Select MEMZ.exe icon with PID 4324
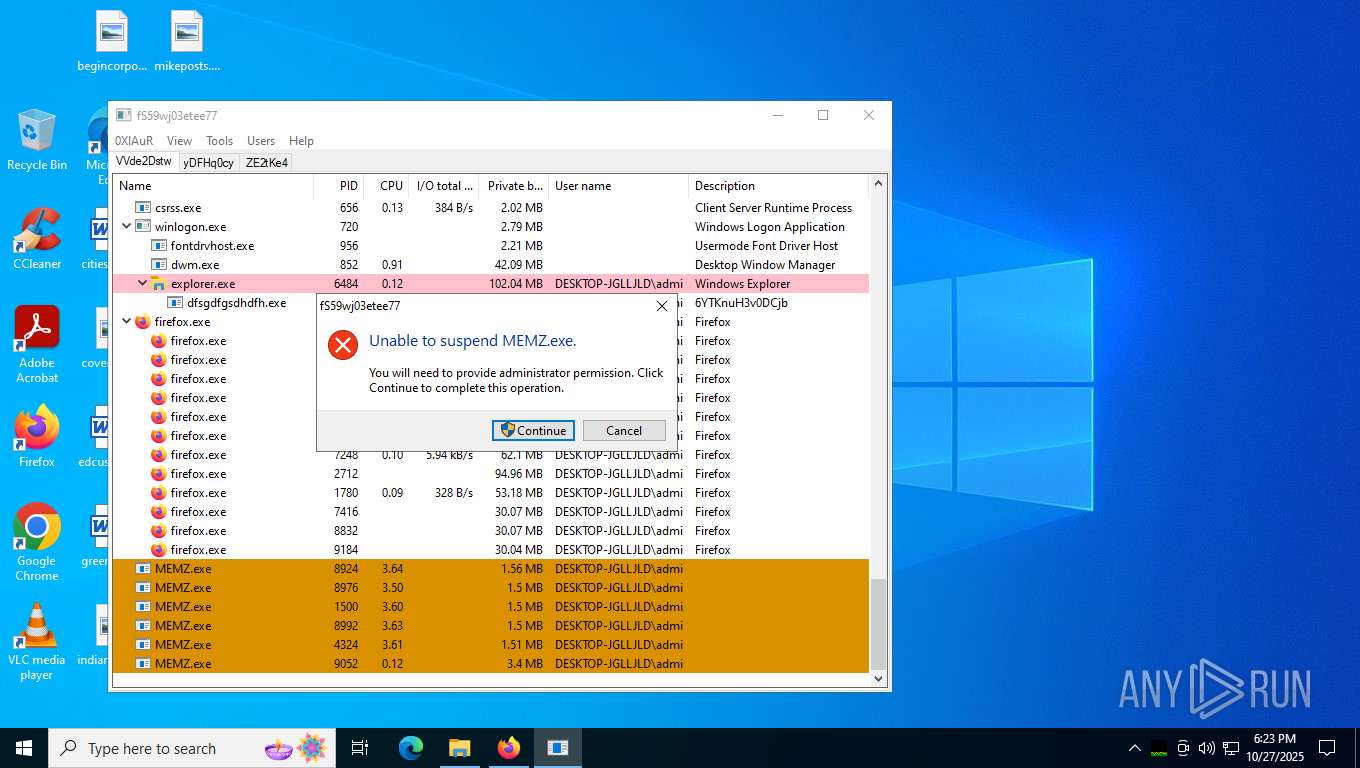The width and height of the screenshot is (1360, 768). click(143, 645)
